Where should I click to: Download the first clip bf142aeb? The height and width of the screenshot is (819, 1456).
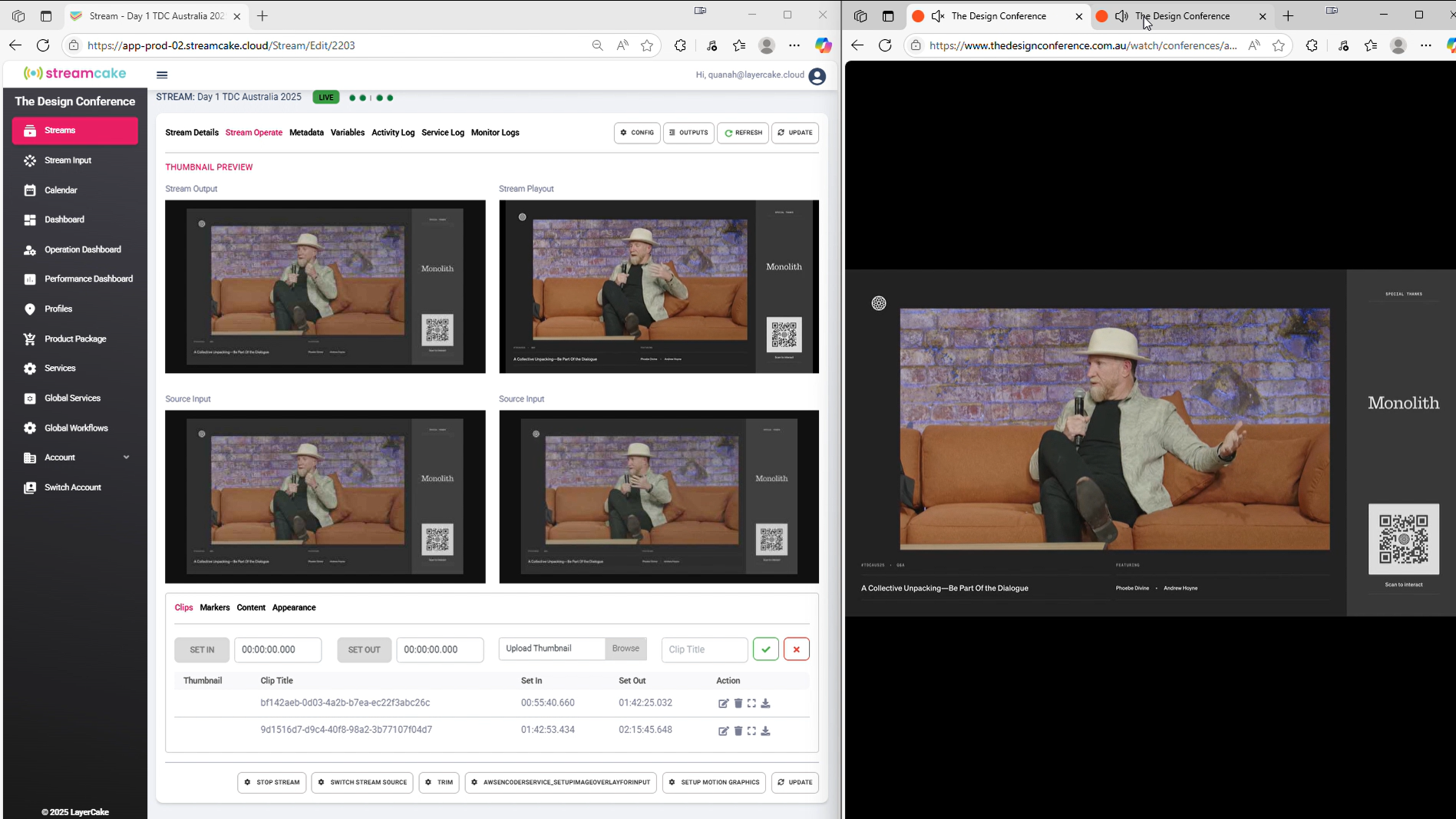[x=765, y=703]
